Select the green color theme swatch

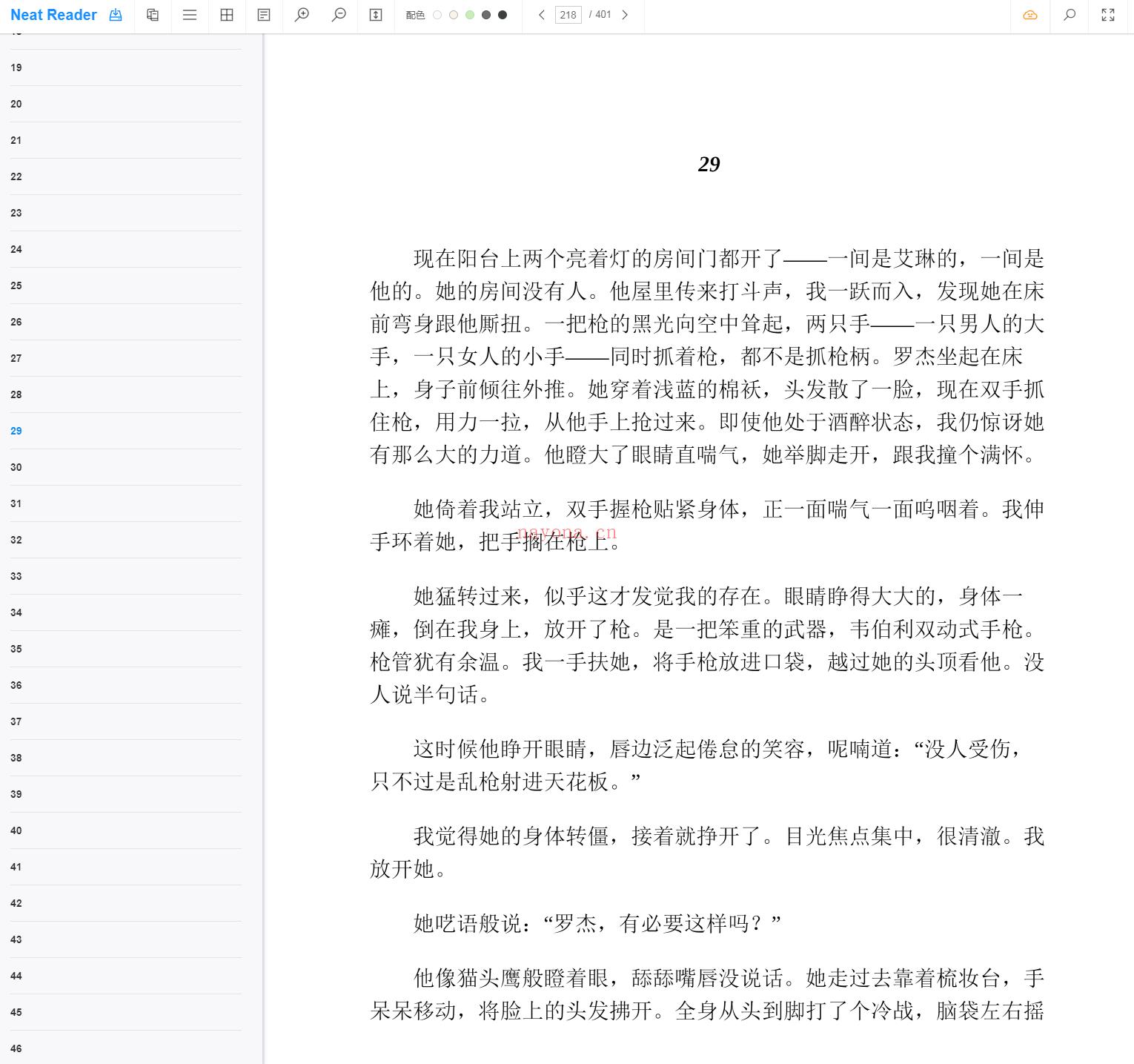coord(470,15)
